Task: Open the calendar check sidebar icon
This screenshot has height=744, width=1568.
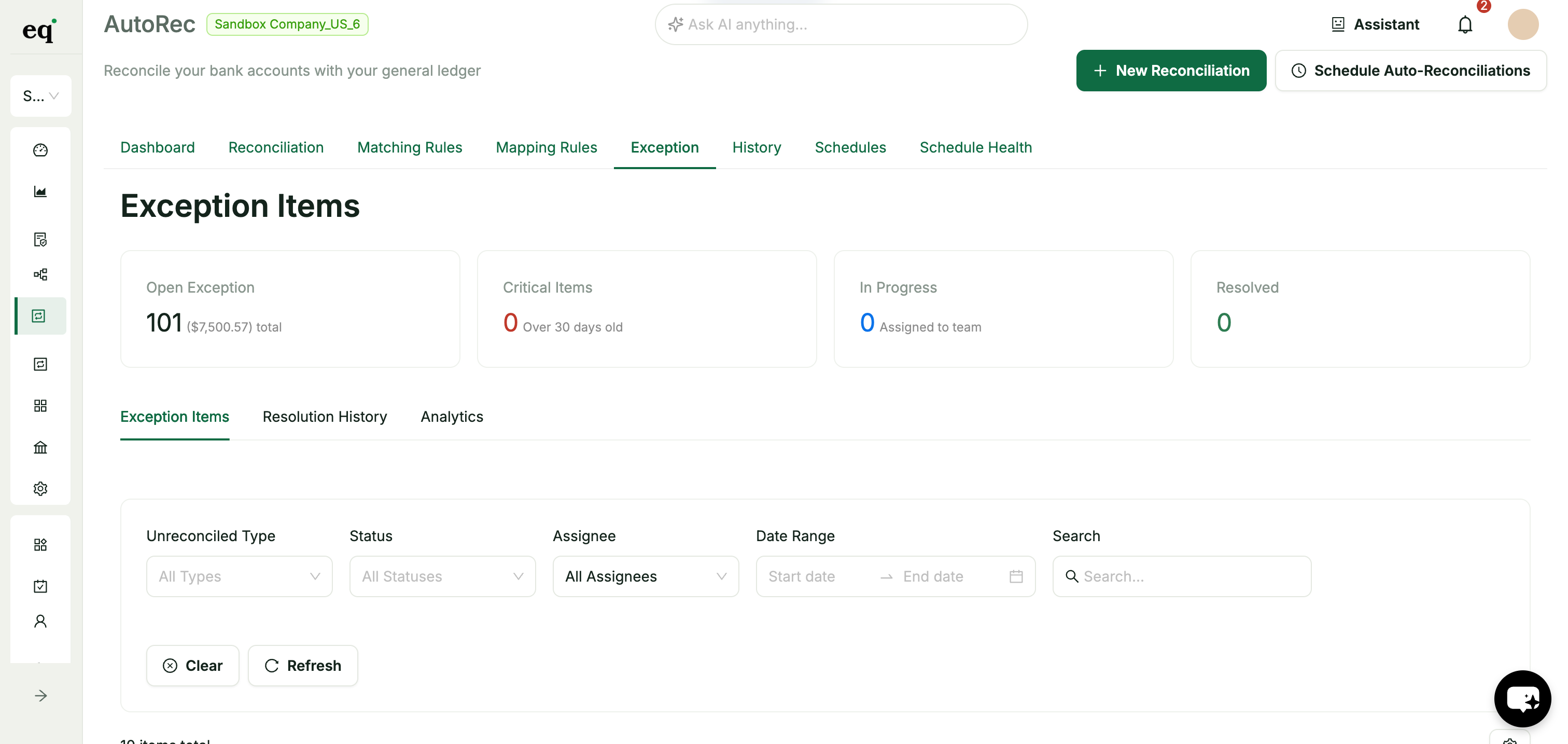Action: click(40, 586)
